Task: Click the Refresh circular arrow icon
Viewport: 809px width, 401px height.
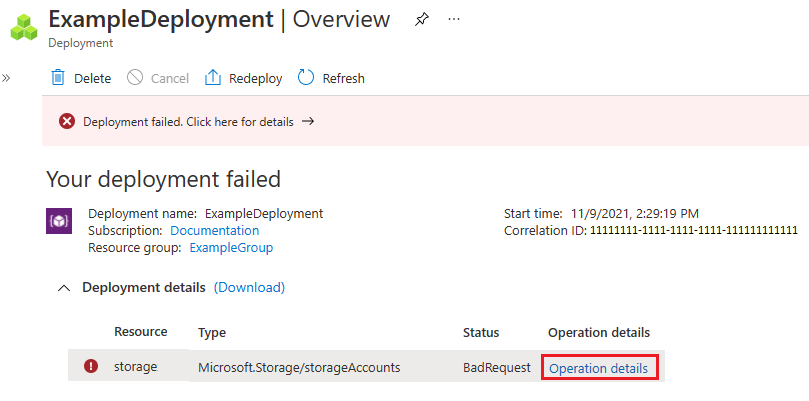Action: click(x=306, y=78)
